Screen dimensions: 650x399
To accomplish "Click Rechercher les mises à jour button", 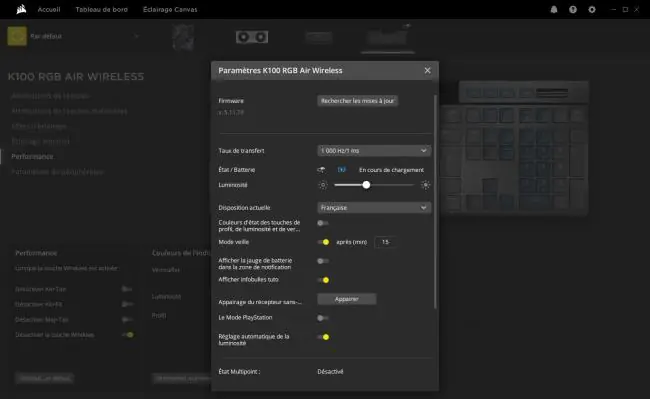I will [357, 101].
